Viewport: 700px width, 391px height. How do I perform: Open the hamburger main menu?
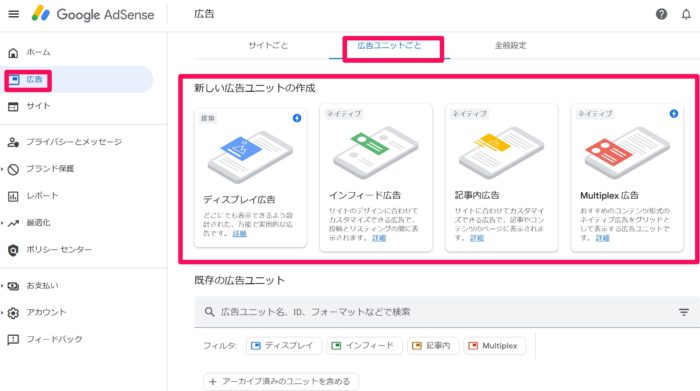coord(14,14)
